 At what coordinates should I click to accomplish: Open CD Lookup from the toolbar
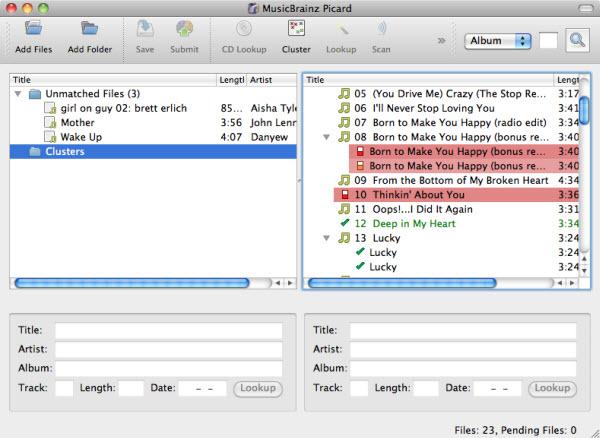[243, 30]
